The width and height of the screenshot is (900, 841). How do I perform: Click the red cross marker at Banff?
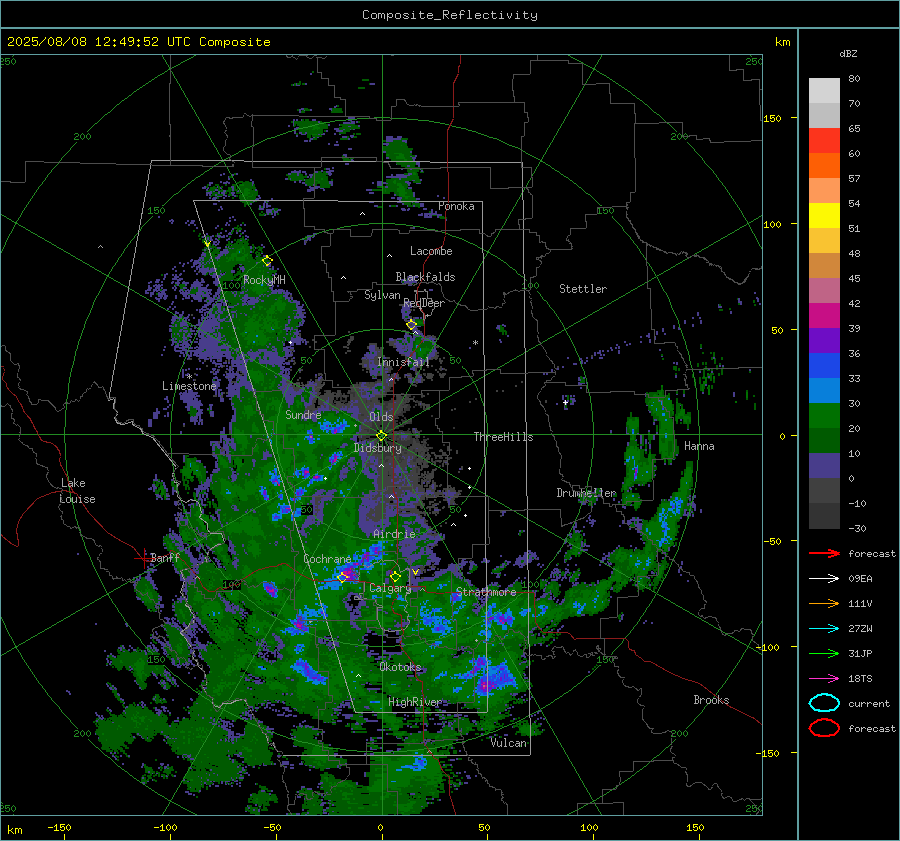click(x=143, y=558)
